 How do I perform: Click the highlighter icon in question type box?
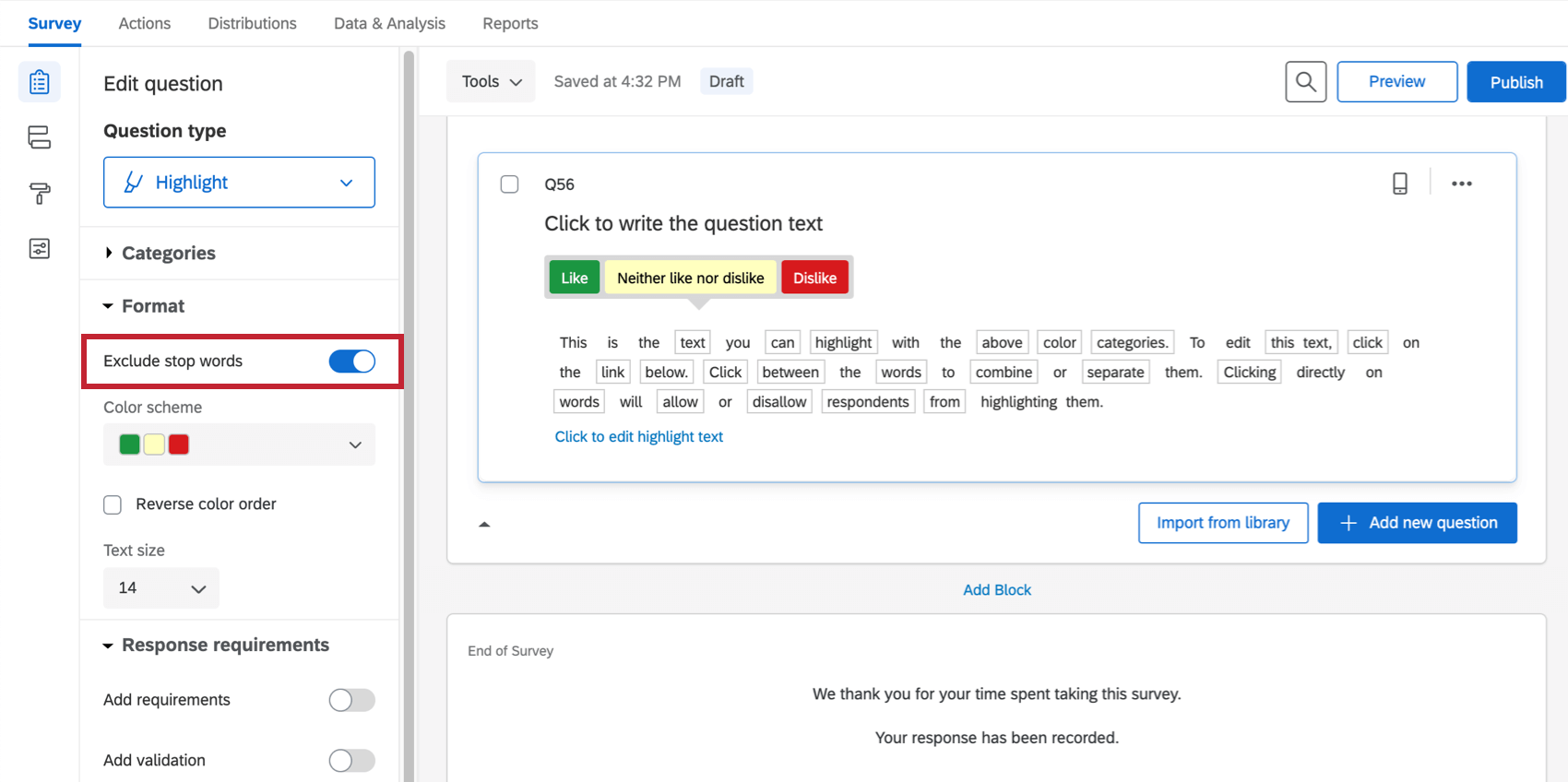(134, 183)
